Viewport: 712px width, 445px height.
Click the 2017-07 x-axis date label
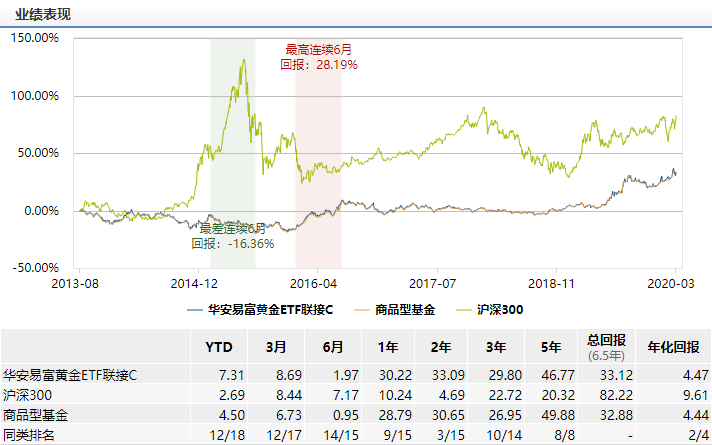click(432, 284)
